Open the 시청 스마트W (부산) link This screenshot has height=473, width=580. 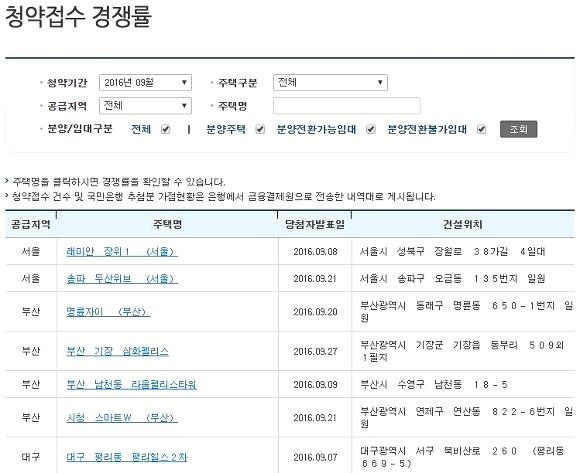[122, 418]
